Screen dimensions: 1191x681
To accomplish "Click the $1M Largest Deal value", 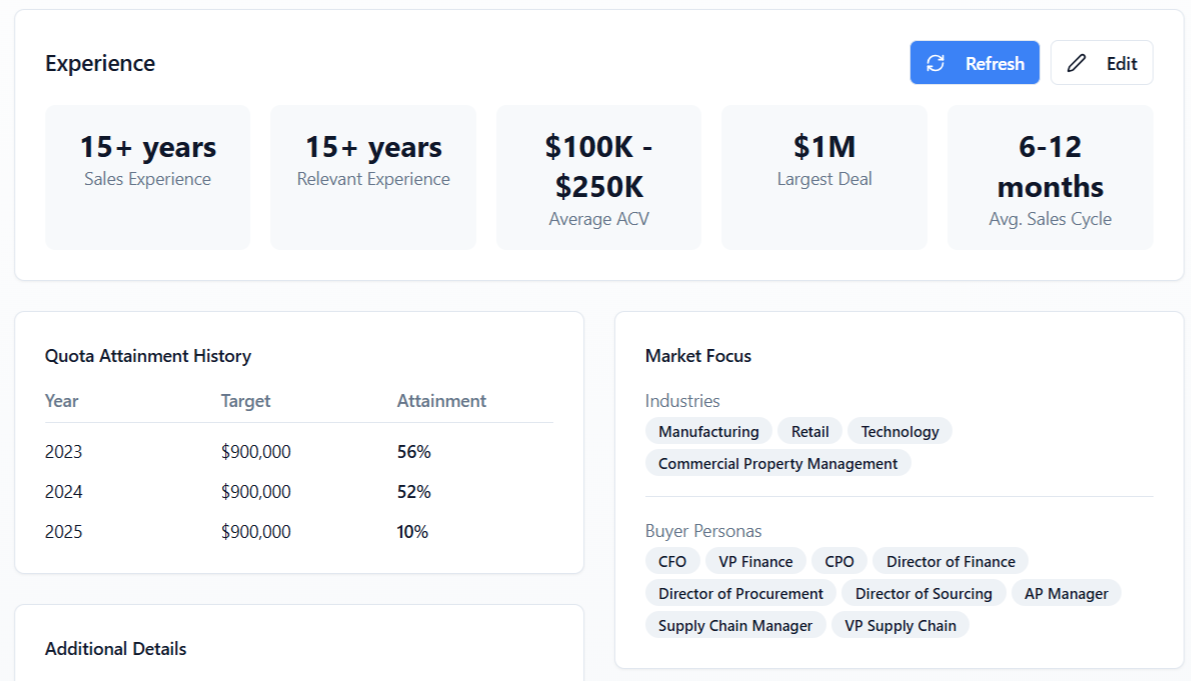I will (824, 147).
